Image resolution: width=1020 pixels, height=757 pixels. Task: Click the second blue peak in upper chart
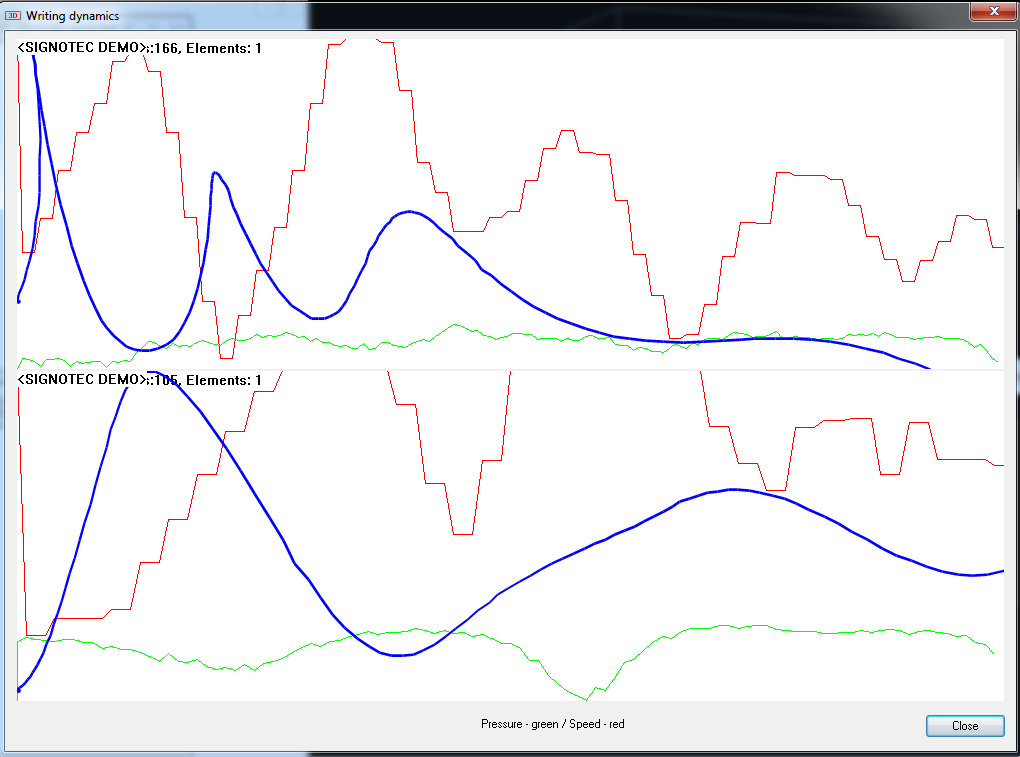(215, 174)
